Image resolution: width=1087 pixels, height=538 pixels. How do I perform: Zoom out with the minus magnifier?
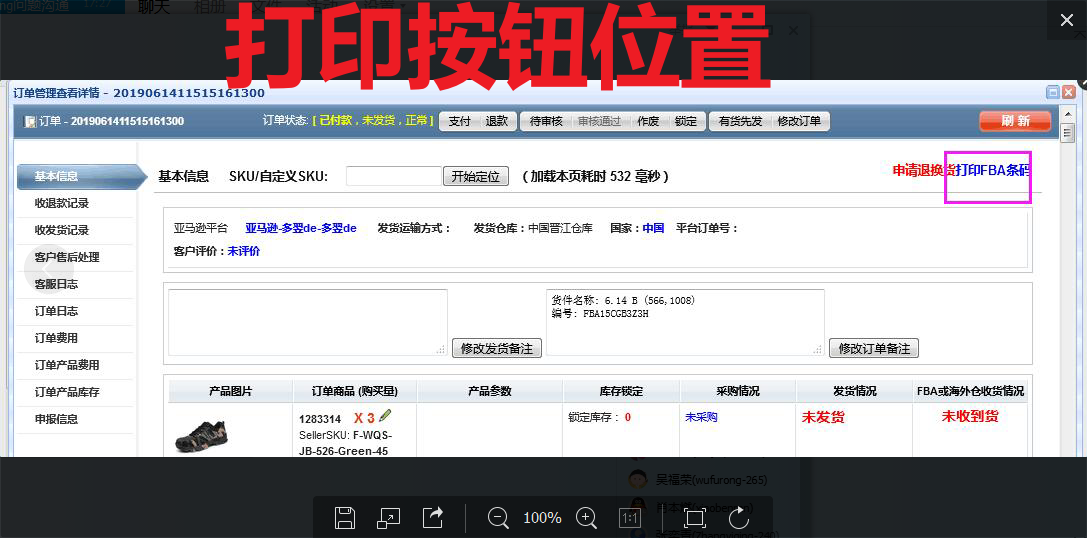coord(498,517)
